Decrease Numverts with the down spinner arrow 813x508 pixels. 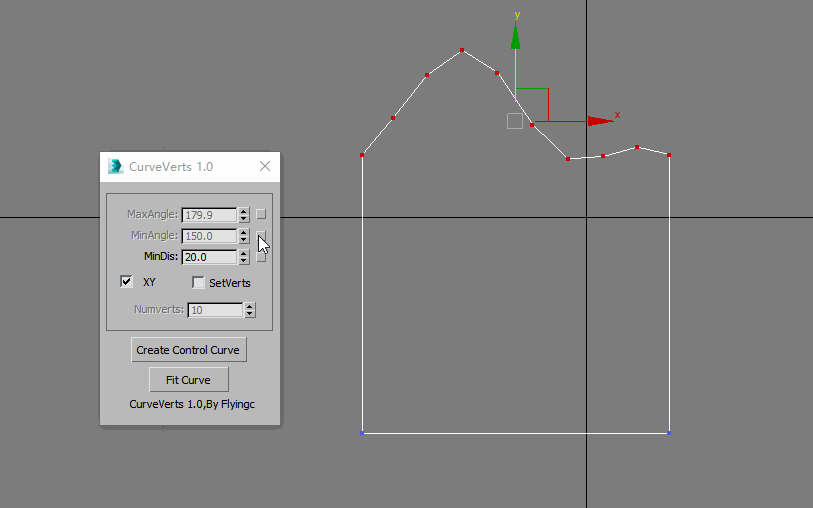tap(250, 314)
